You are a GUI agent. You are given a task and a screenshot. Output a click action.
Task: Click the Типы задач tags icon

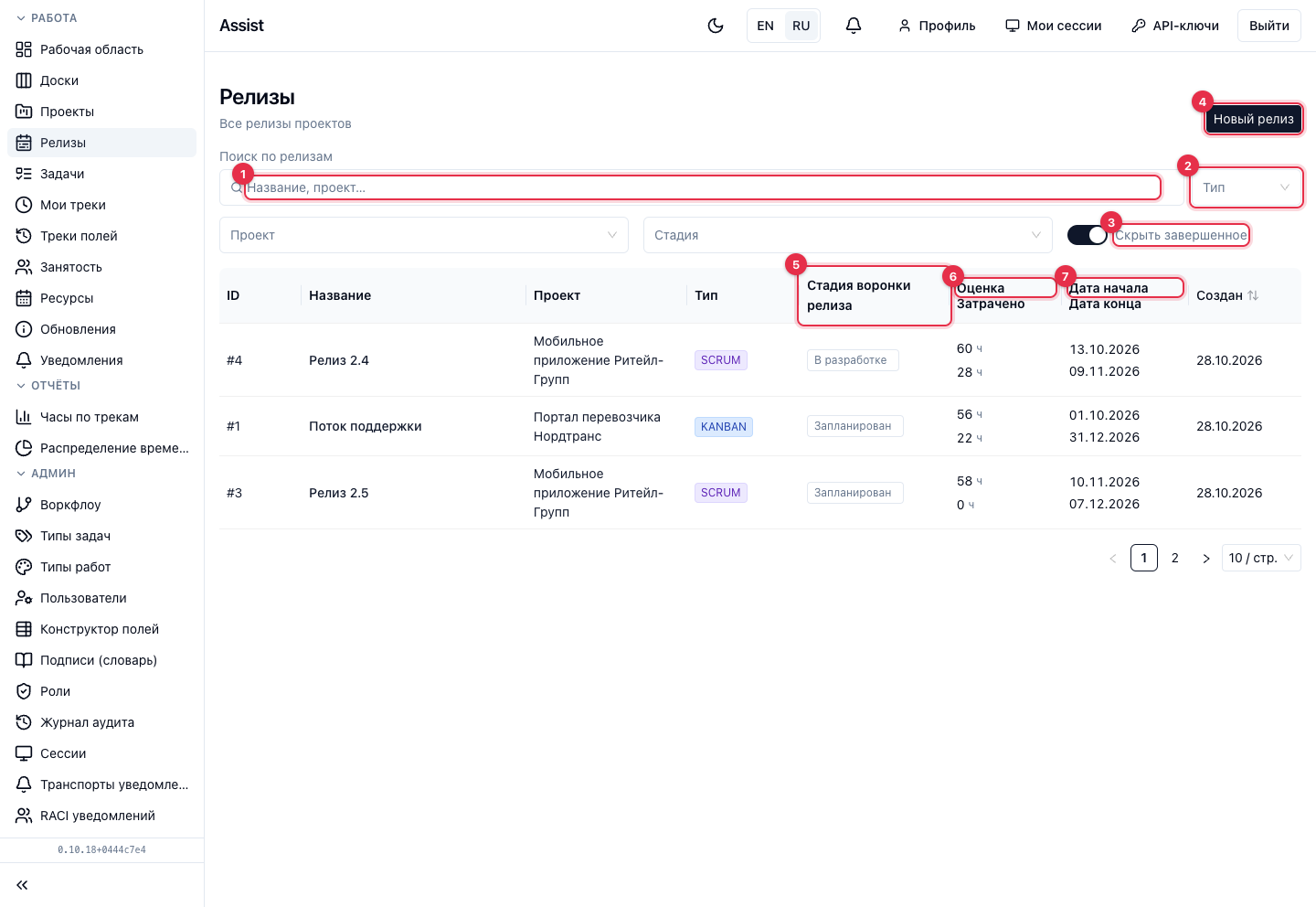coord(24,536)
